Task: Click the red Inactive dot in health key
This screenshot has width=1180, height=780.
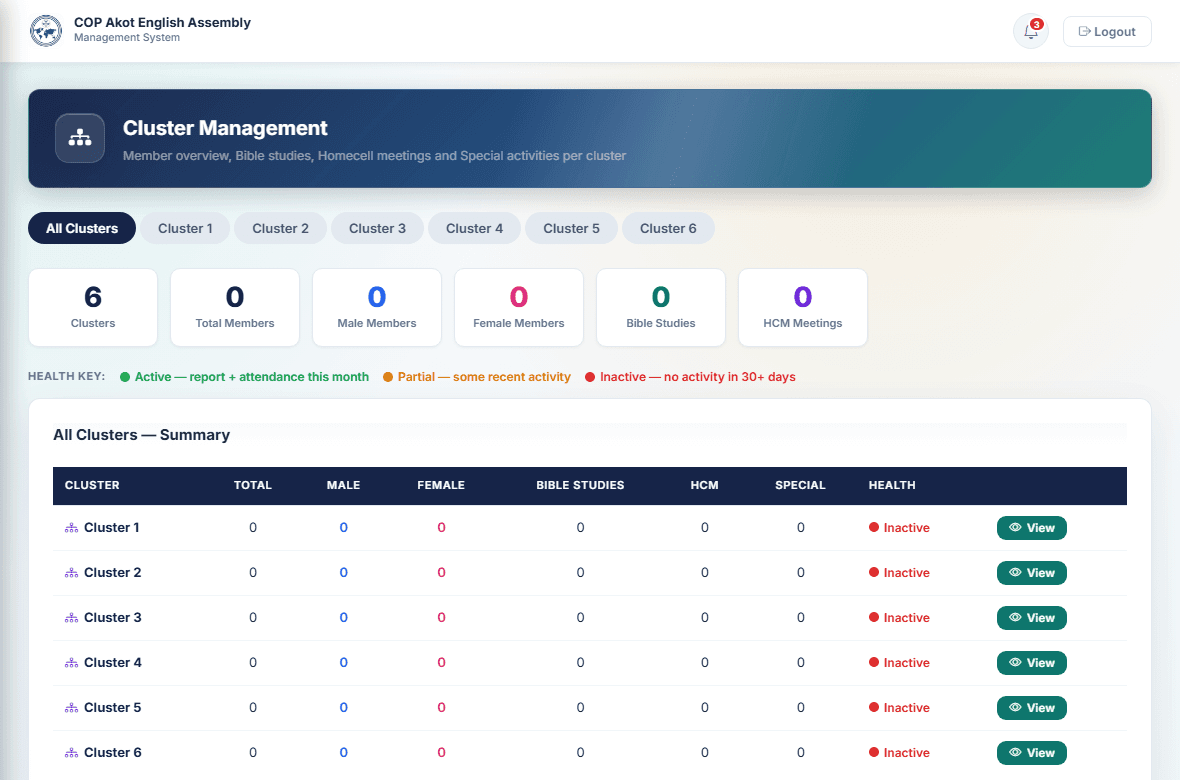Action: coord(590,377)
